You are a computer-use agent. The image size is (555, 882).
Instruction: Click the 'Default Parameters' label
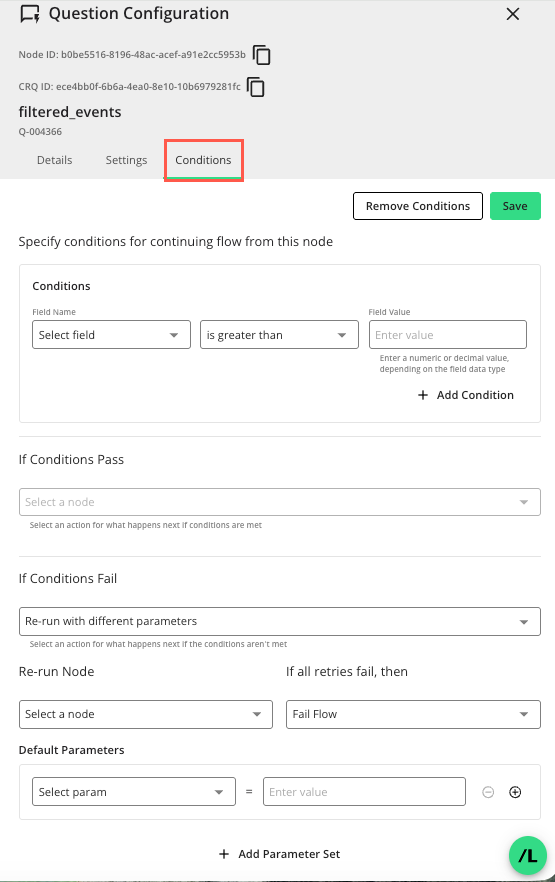71,750
